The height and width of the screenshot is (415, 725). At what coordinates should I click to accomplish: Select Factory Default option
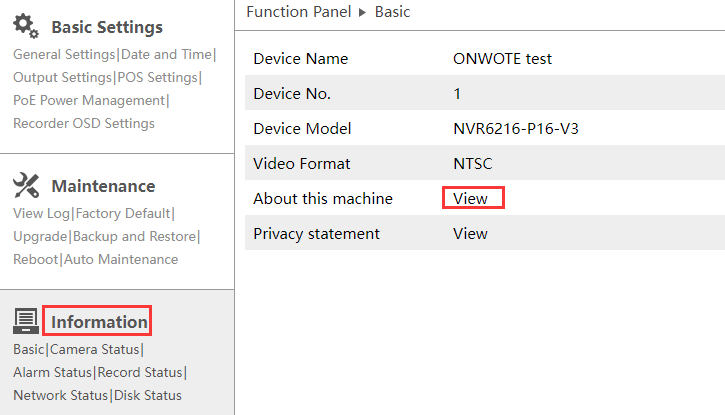(x=123, y=213)
